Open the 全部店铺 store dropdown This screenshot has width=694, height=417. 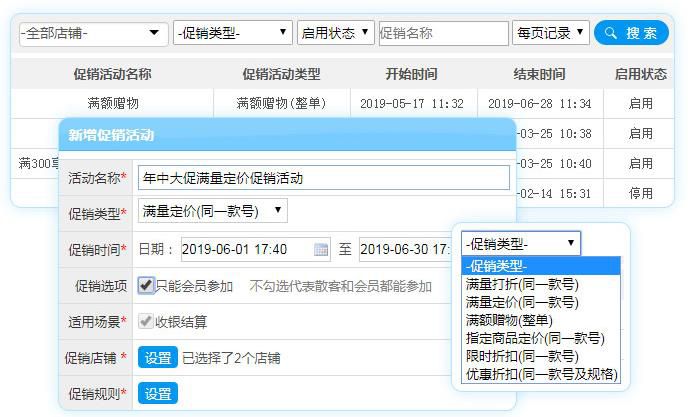point(93,34)
